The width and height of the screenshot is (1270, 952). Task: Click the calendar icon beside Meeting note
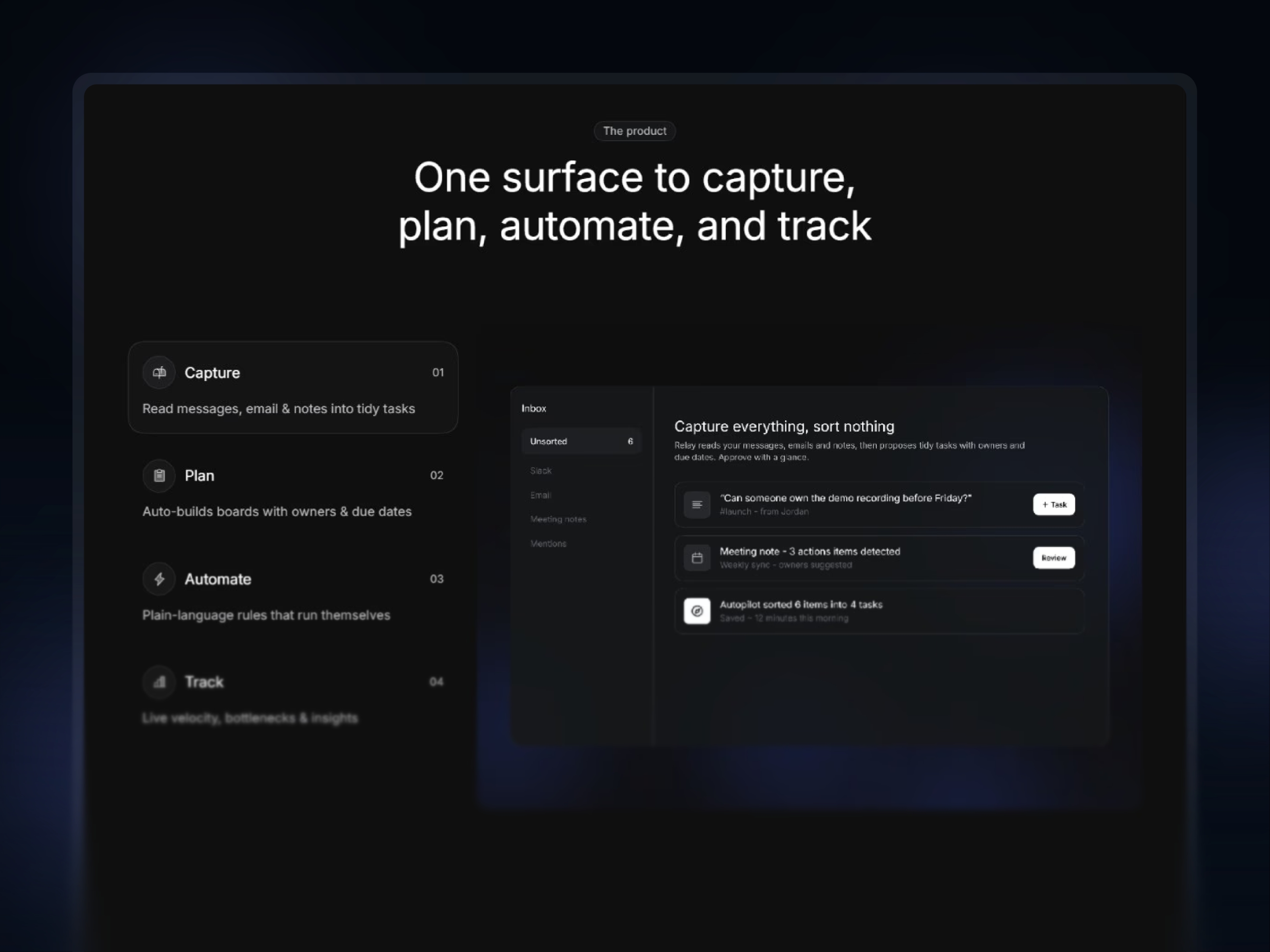click(x=697, y=558)
